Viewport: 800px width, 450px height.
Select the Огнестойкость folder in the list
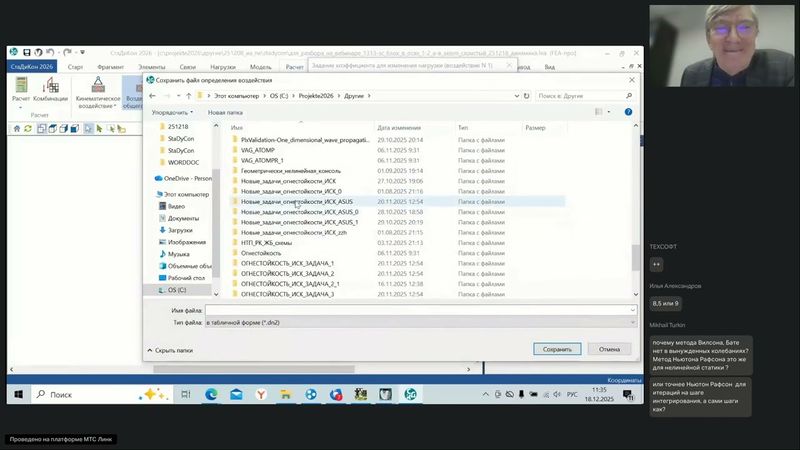pyautogui.click(x=261, y=253)
